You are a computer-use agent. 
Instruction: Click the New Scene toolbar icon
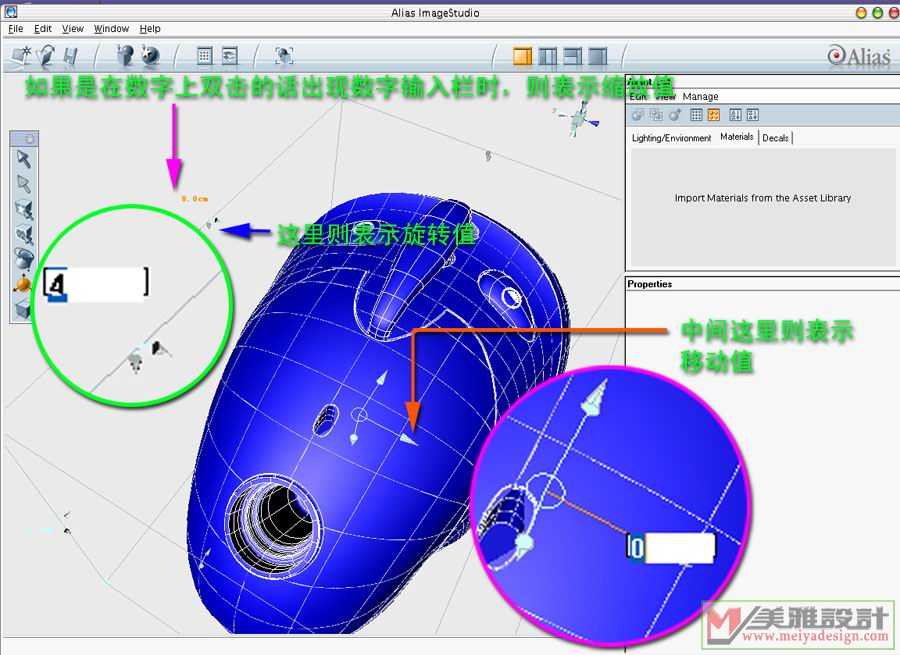21,55
